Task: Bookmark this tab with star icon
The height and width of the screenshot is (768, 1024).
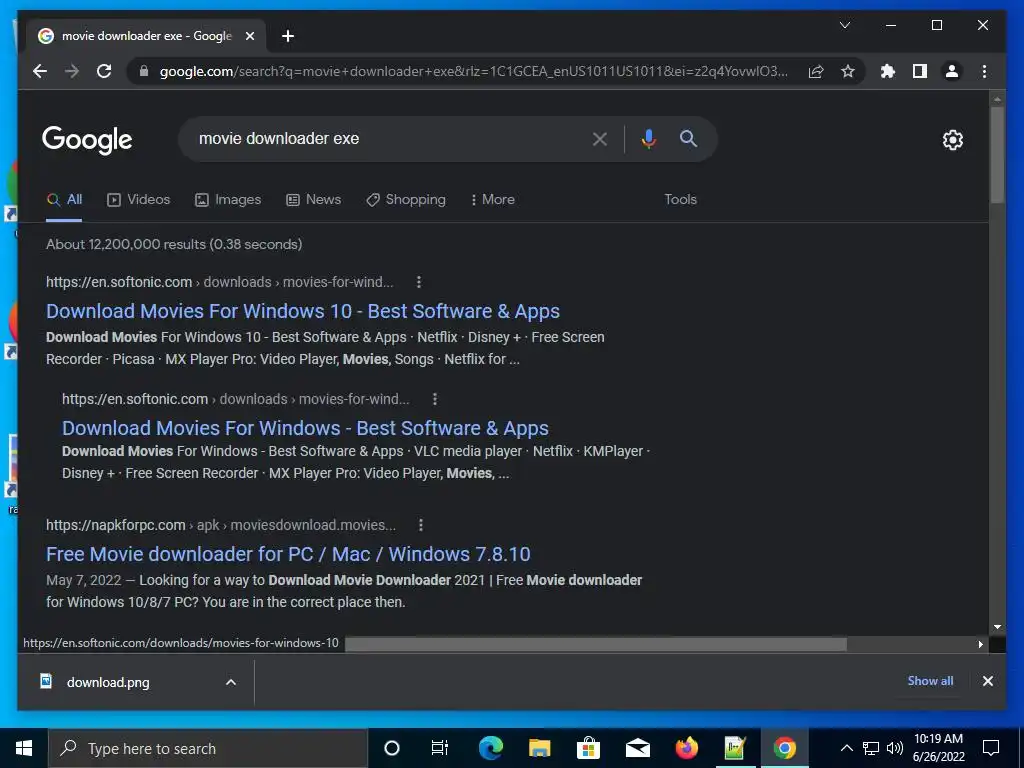Action: [x=848, y=71]
